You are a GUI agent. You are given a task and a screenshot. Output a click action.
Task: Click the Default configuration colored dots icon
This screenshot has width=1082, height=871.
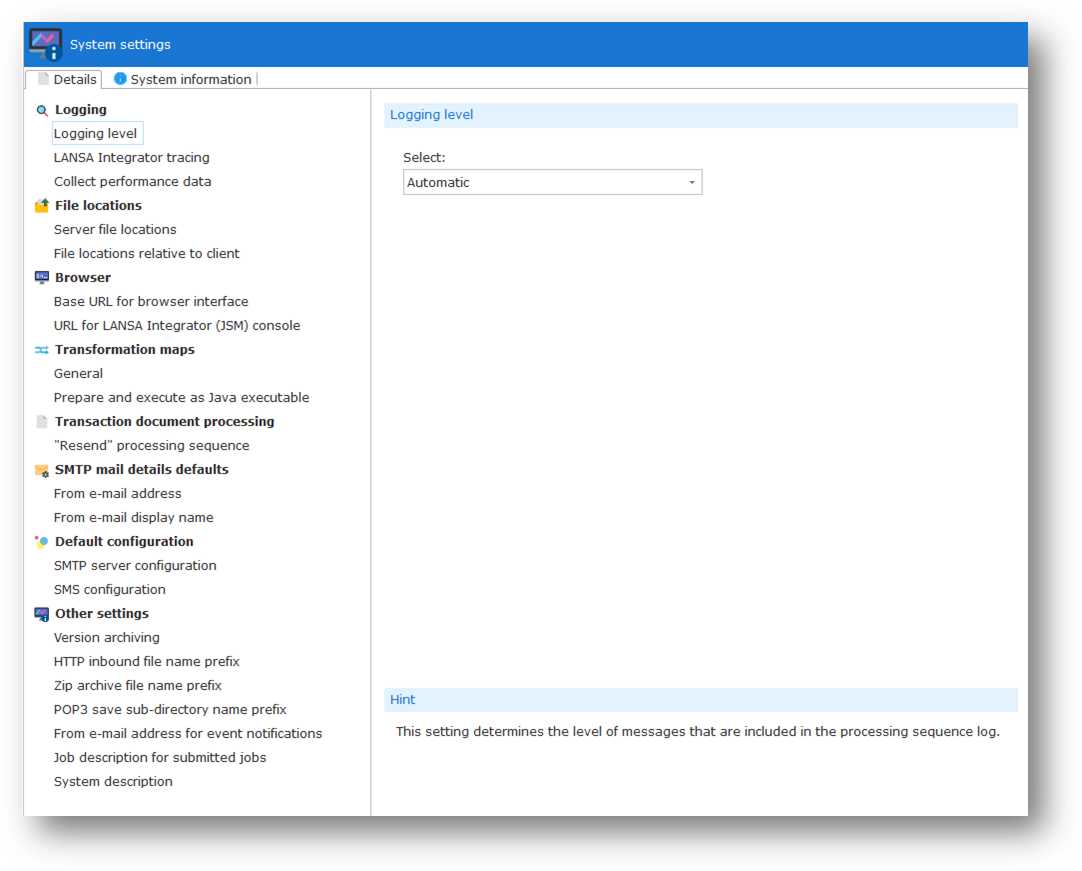pos(42,542)
